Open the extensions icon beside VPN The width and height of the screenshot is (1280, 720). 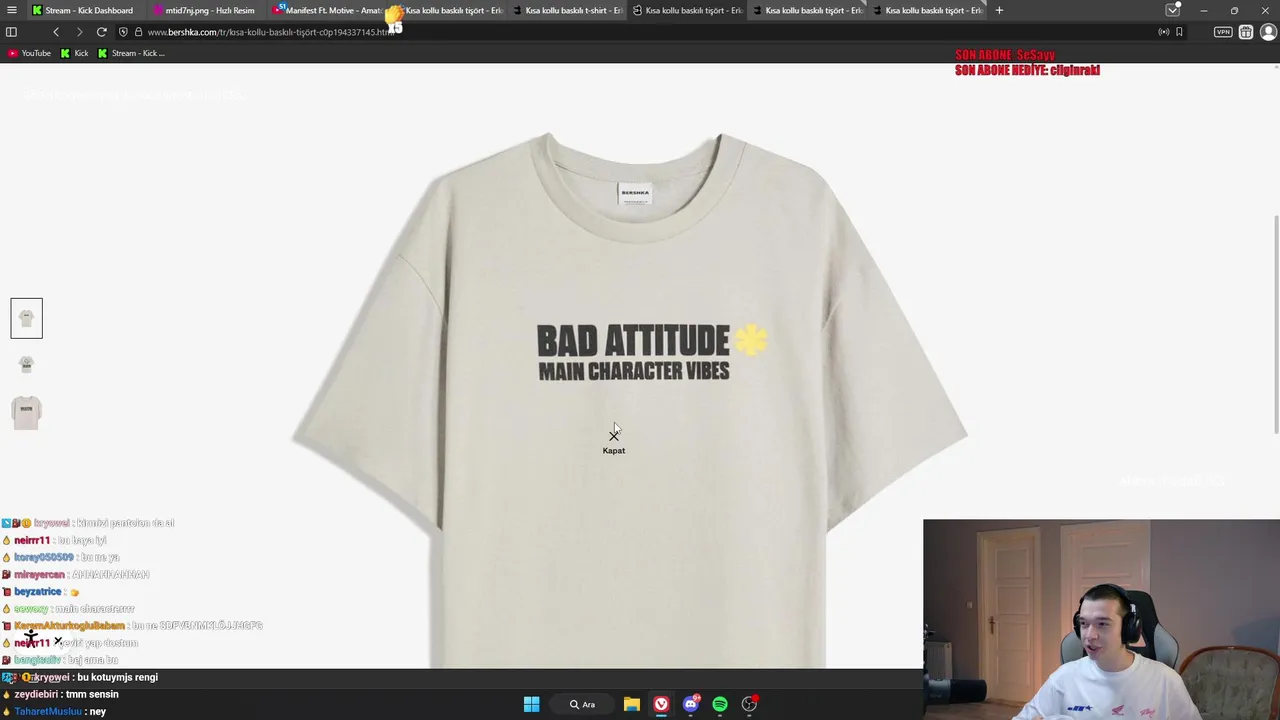pos(1246,32)
